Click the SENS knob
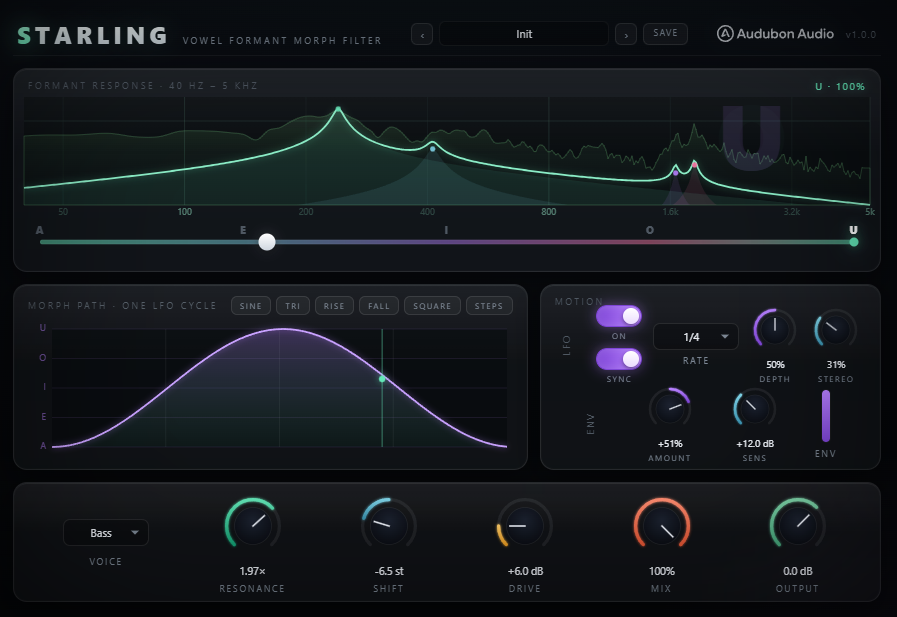The image size is (897, 617). click(754, 408)
